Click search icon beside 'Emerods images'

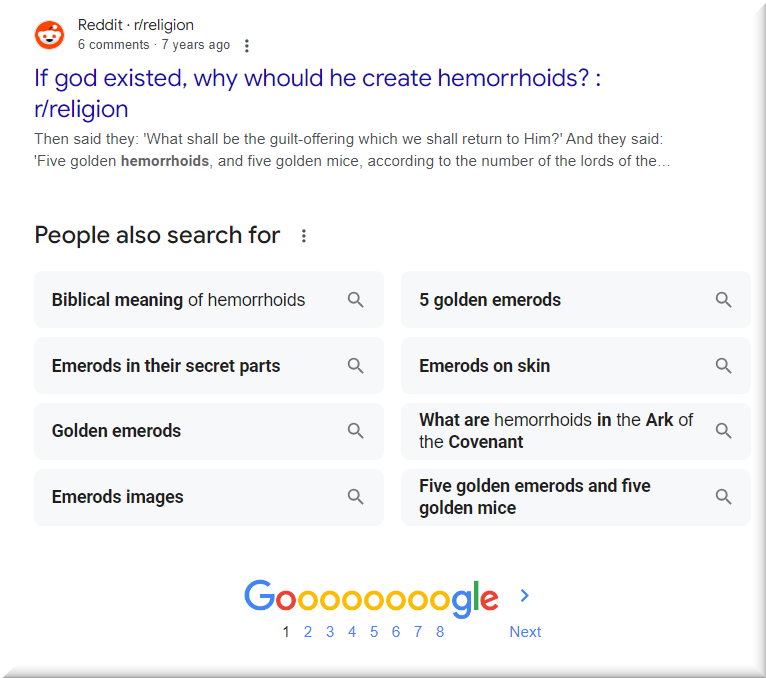coord(355,497)
